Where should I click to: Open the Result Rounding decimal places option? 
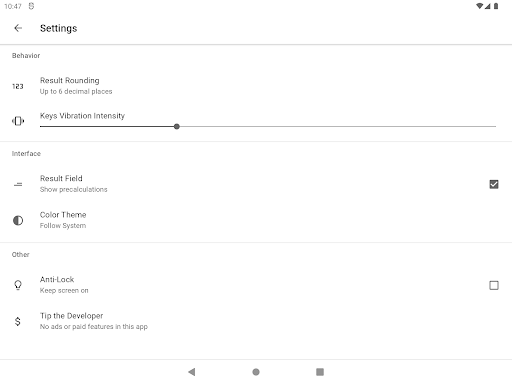click(x=256, y=86)
